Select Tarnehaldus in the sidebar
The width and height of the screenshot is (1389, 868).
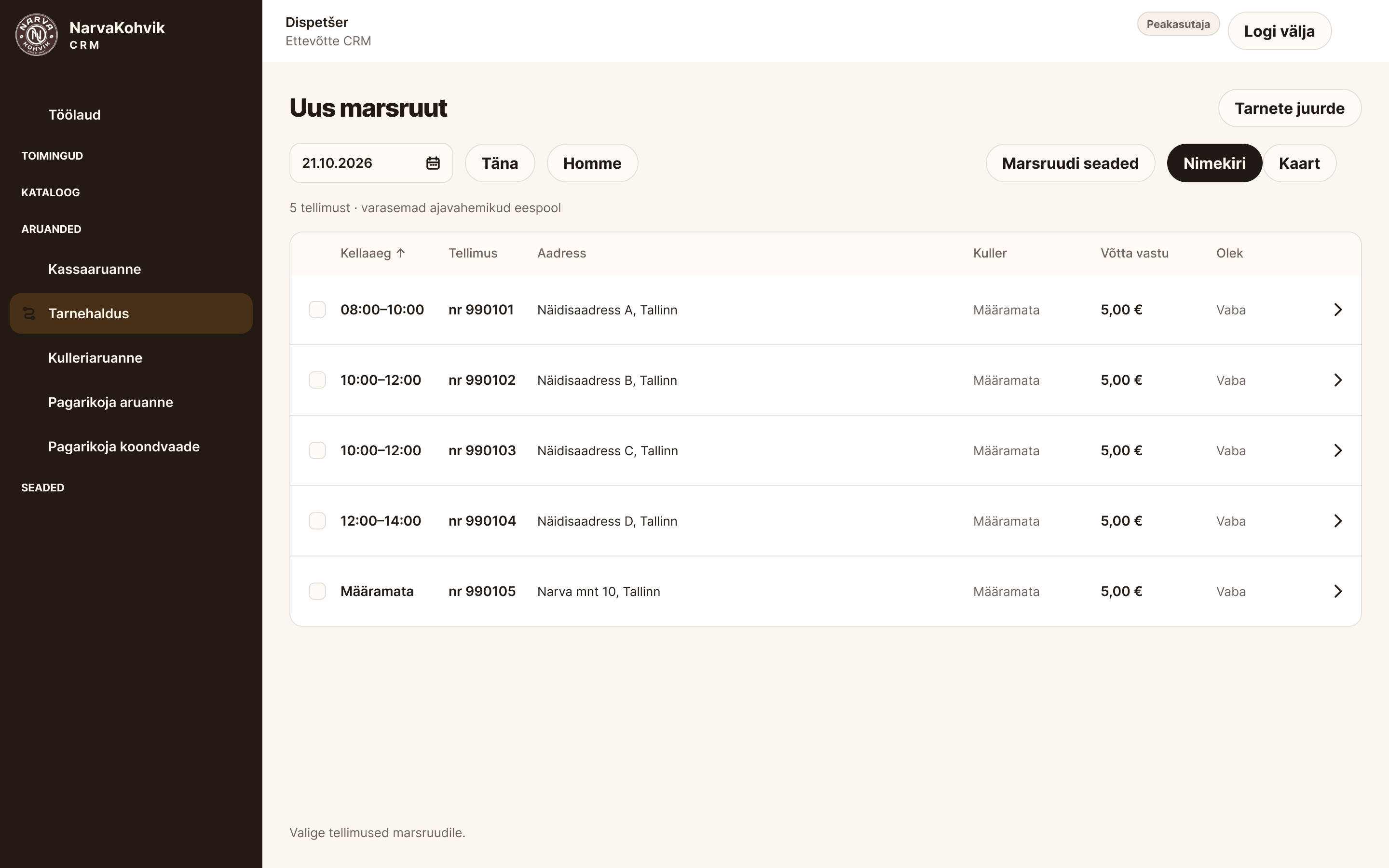coord(131,313)
